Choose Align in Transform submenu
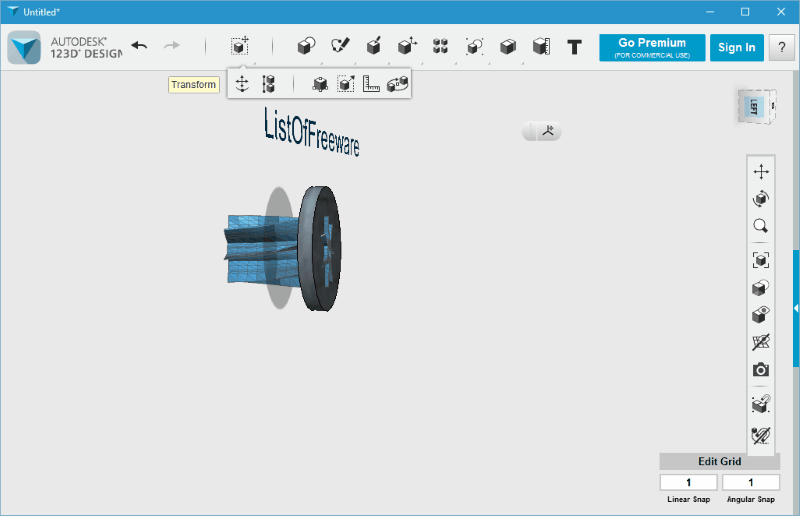The height and width of the screenshot is (516, 800). [x=268, y=84]
